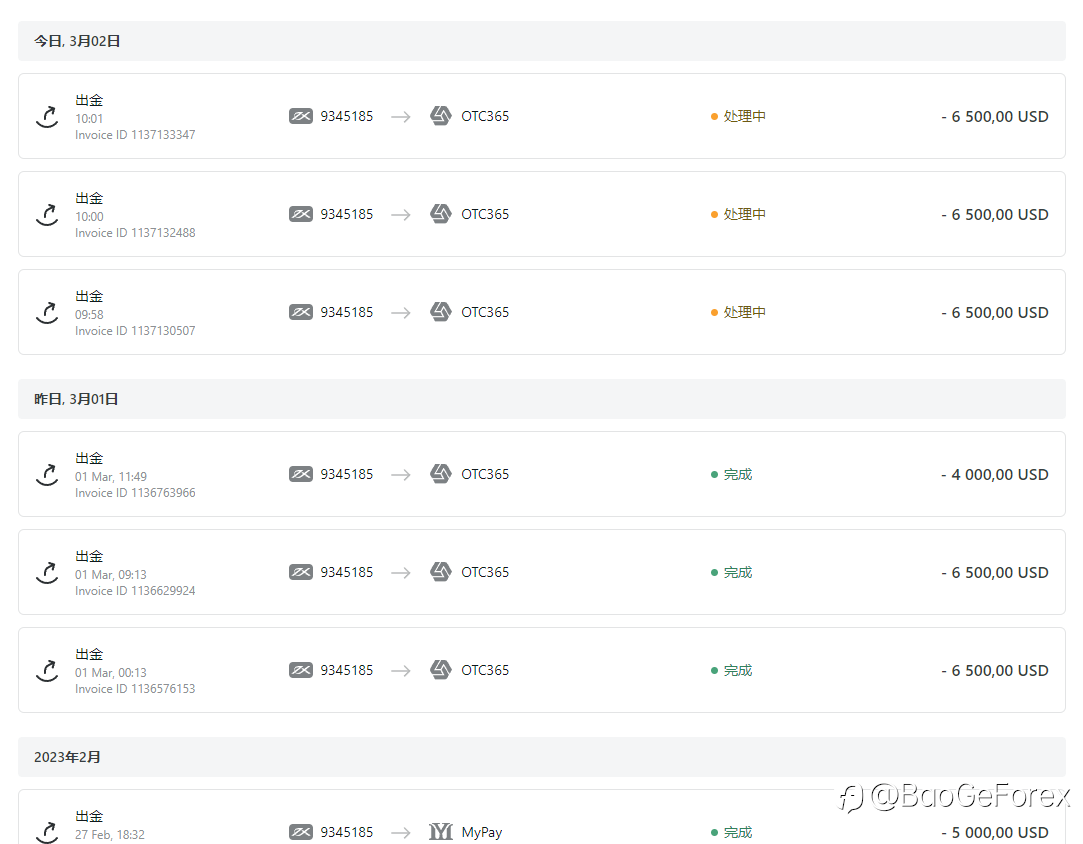Click 完成 status in the 01 Mar 00:13 row
Image resolution: width=1083 pixels, height=844 pixels.
(731, 670)
